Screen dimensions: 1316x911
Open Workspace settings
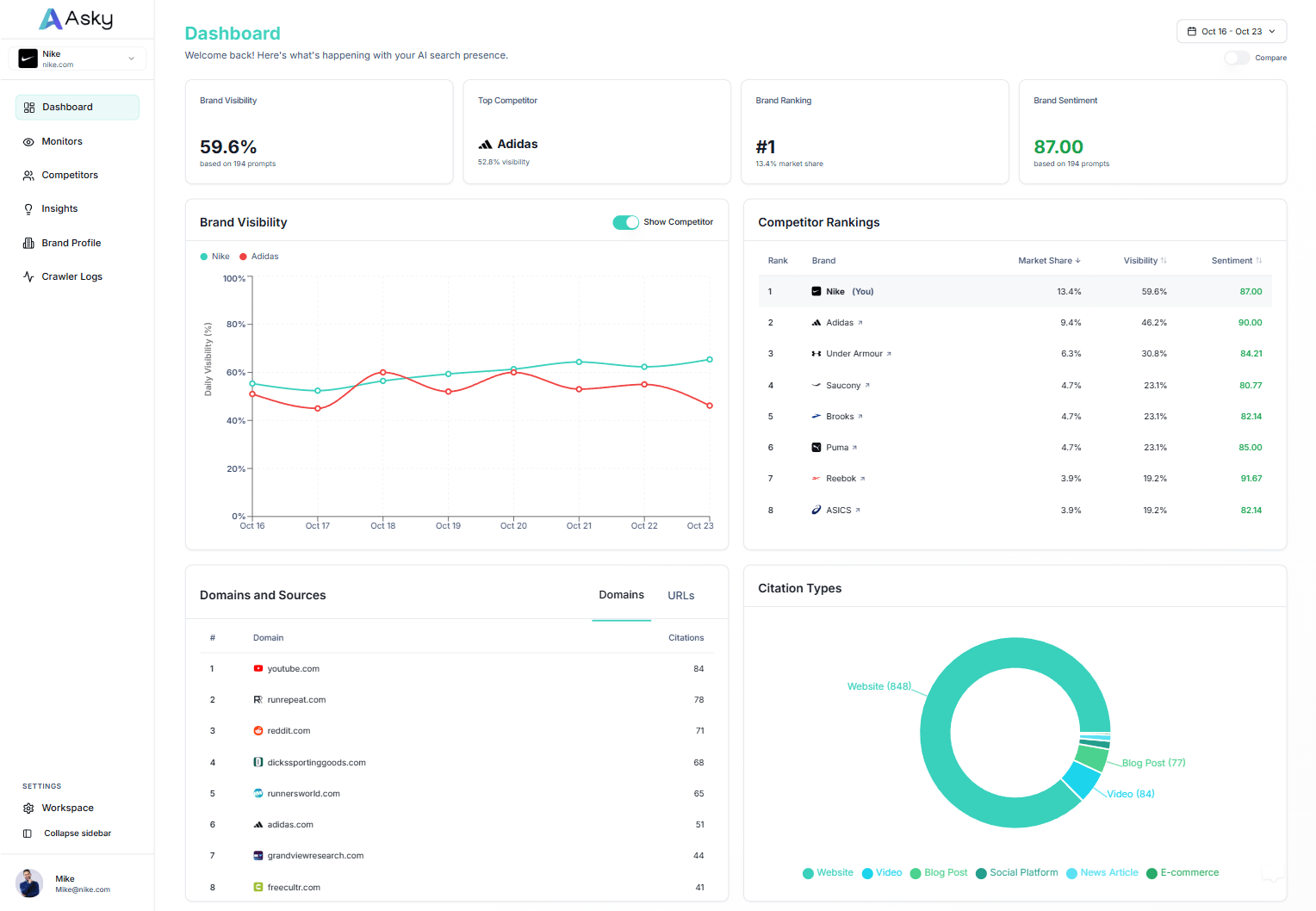(67, 808)
